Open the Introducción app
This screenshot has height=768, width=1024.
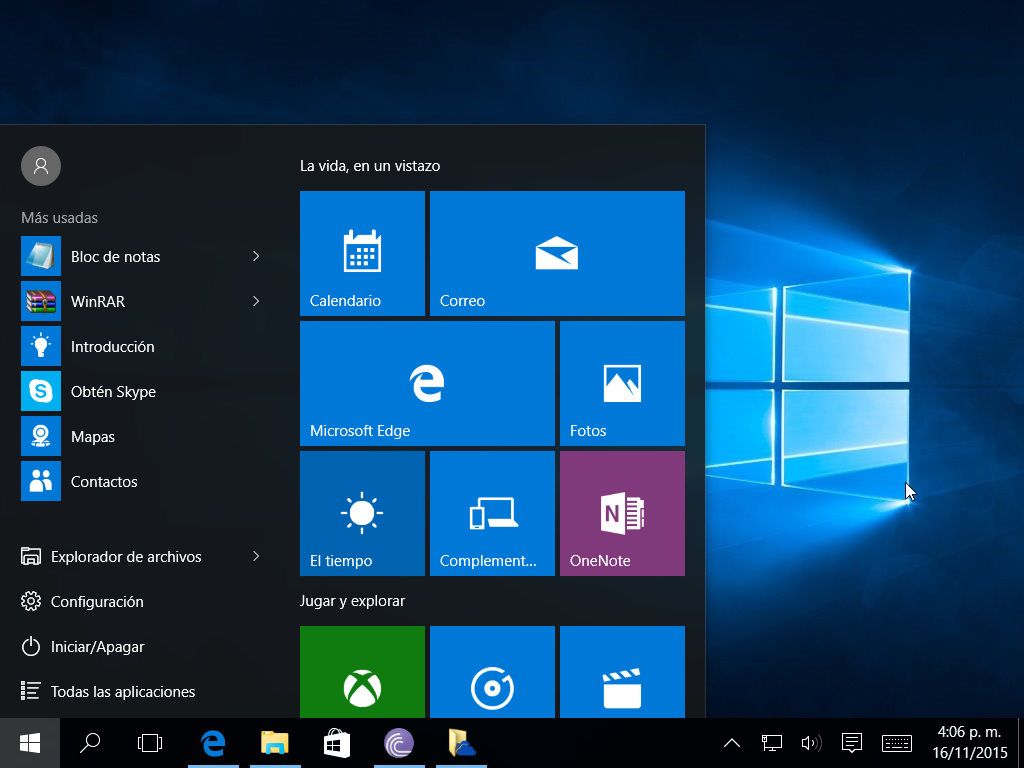click(x=140, y=346)
